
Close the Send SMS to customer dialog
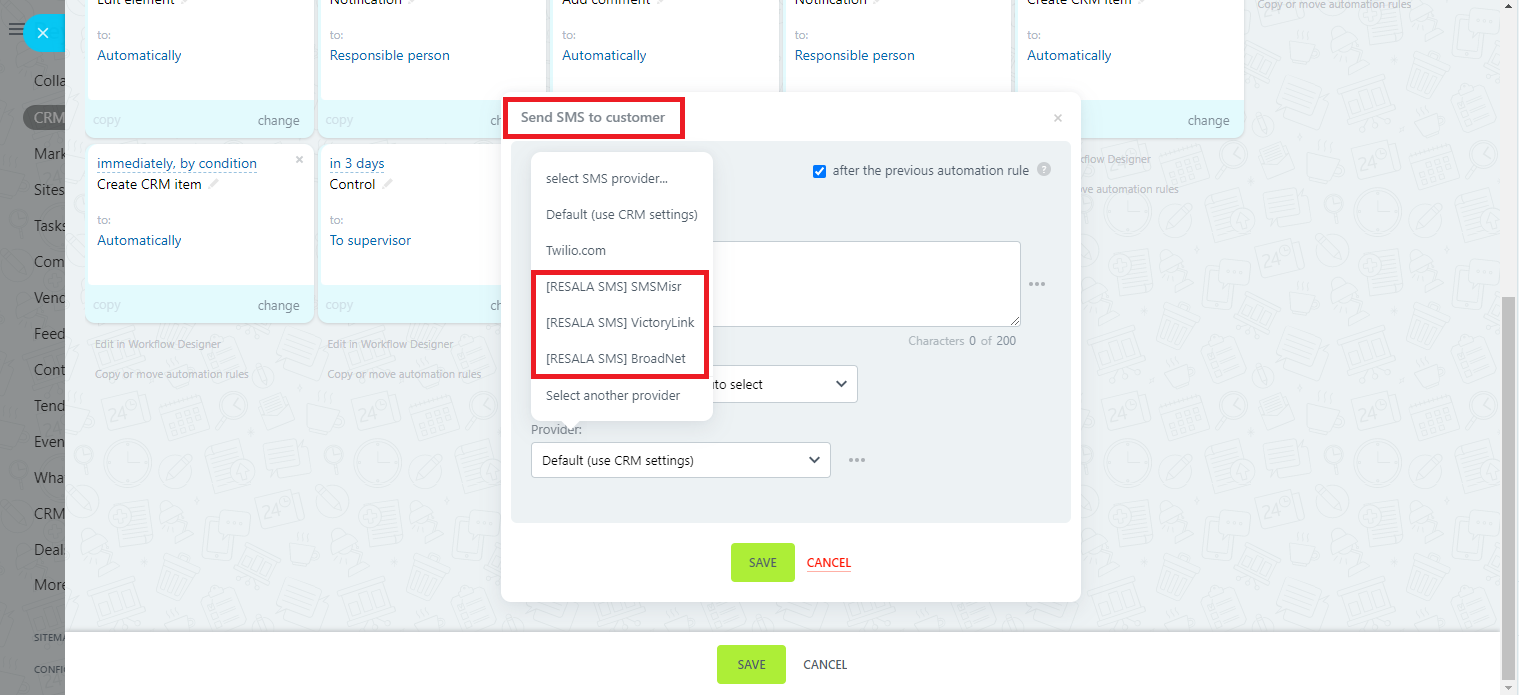pos(1057,118)
